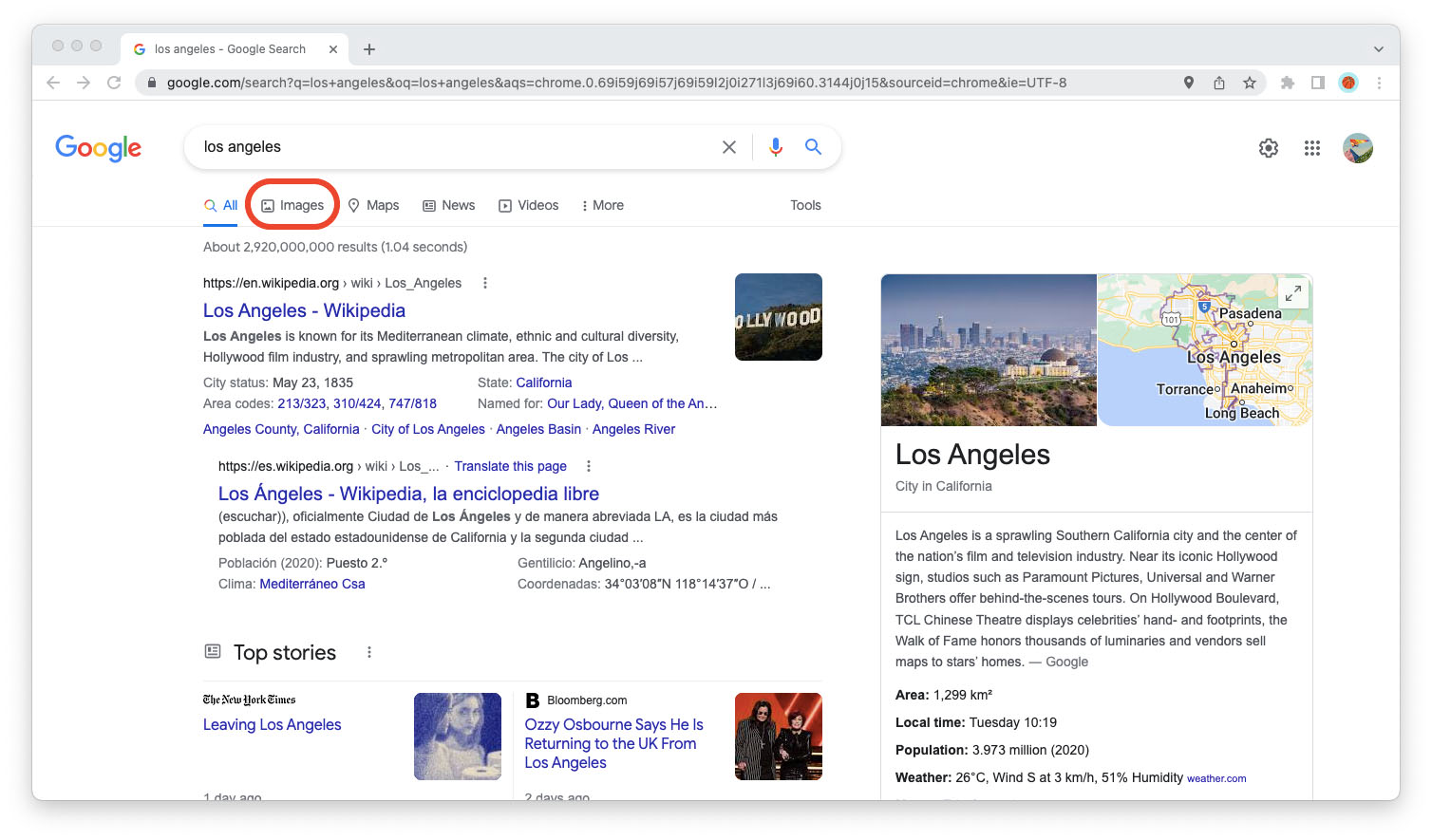Open options menu for en.wikipedia.org result
1432x840 pixels.
485,283
